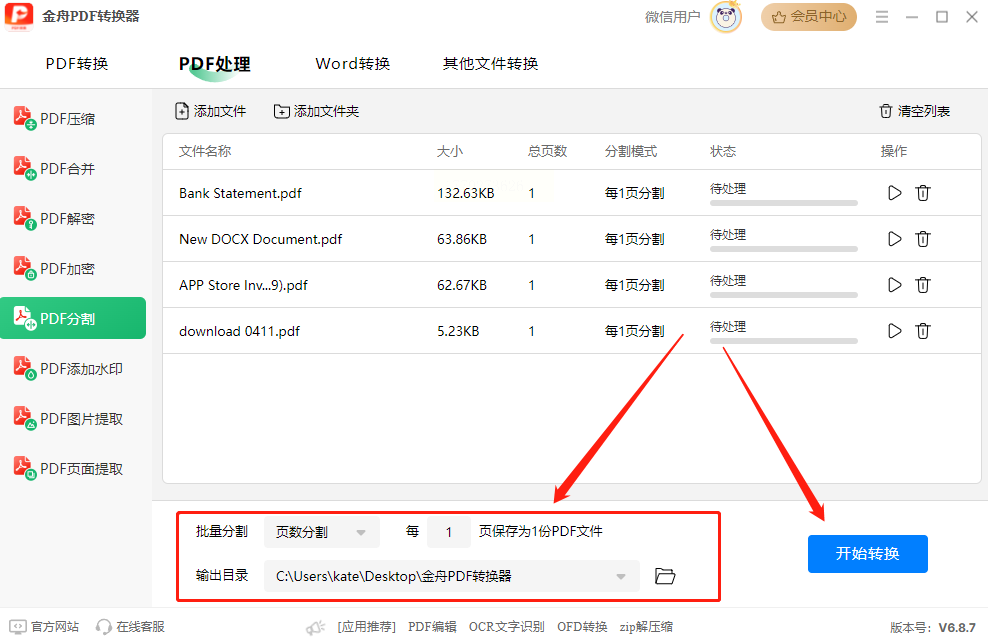
Task: Delete New DOCX Document.pdf with the trash icon
Action: [x=922, y=239]
